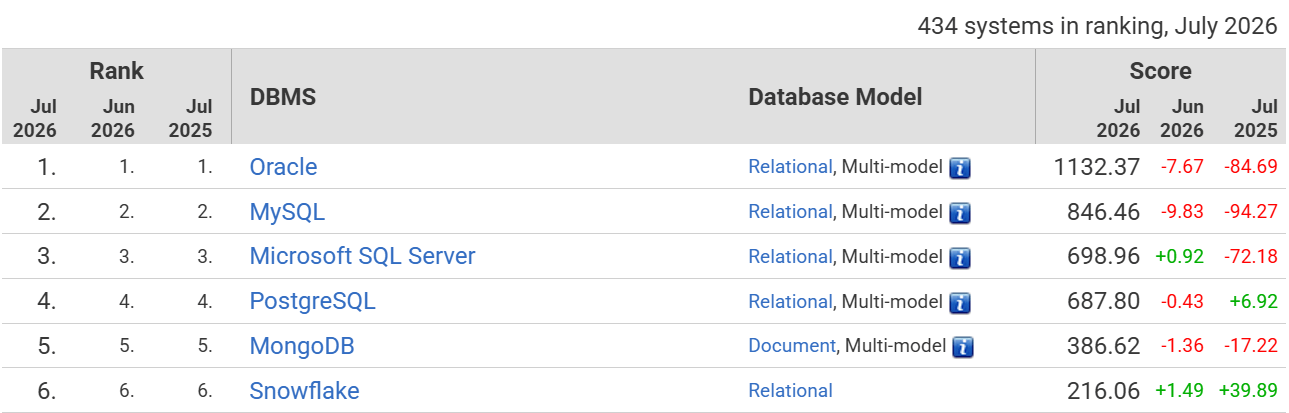Open the Oracle DBMS link
This screenshot has width=1289, height=413.
[283, 167]
